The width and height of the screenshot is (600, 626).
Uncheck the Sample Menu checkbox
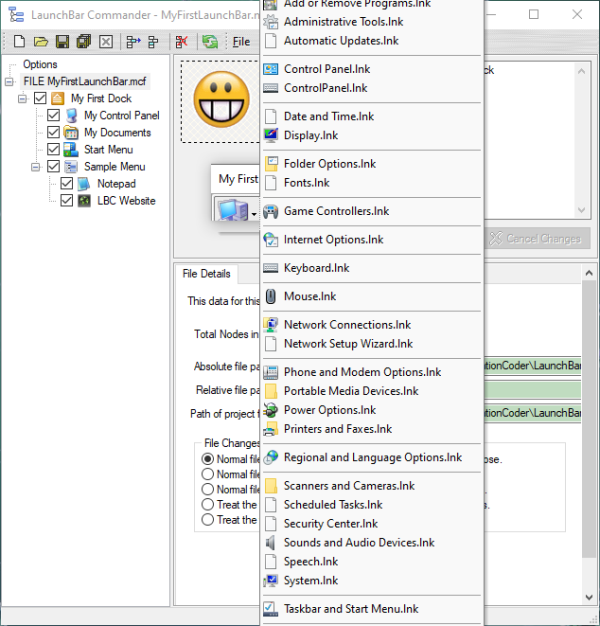[53, 166]
